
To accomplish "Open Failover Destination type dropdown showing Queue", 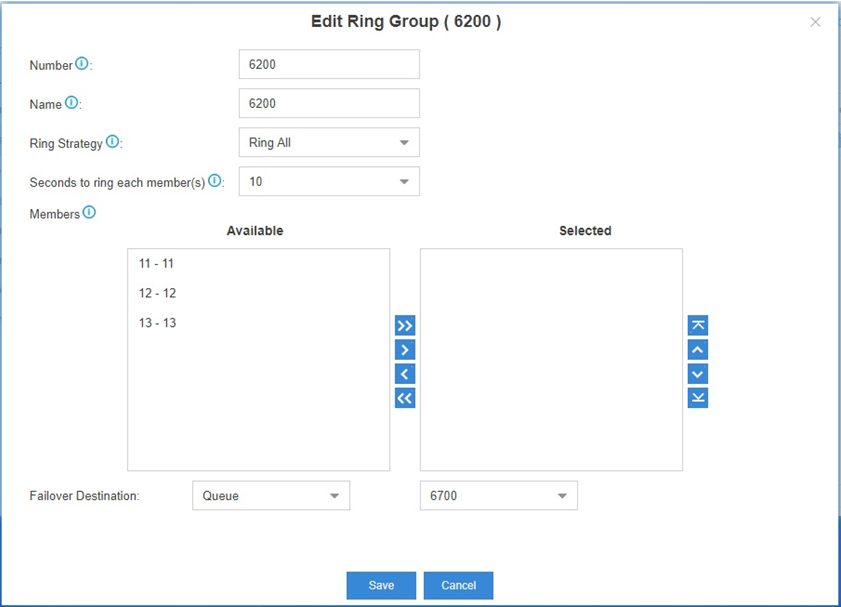I will point(271,495).
